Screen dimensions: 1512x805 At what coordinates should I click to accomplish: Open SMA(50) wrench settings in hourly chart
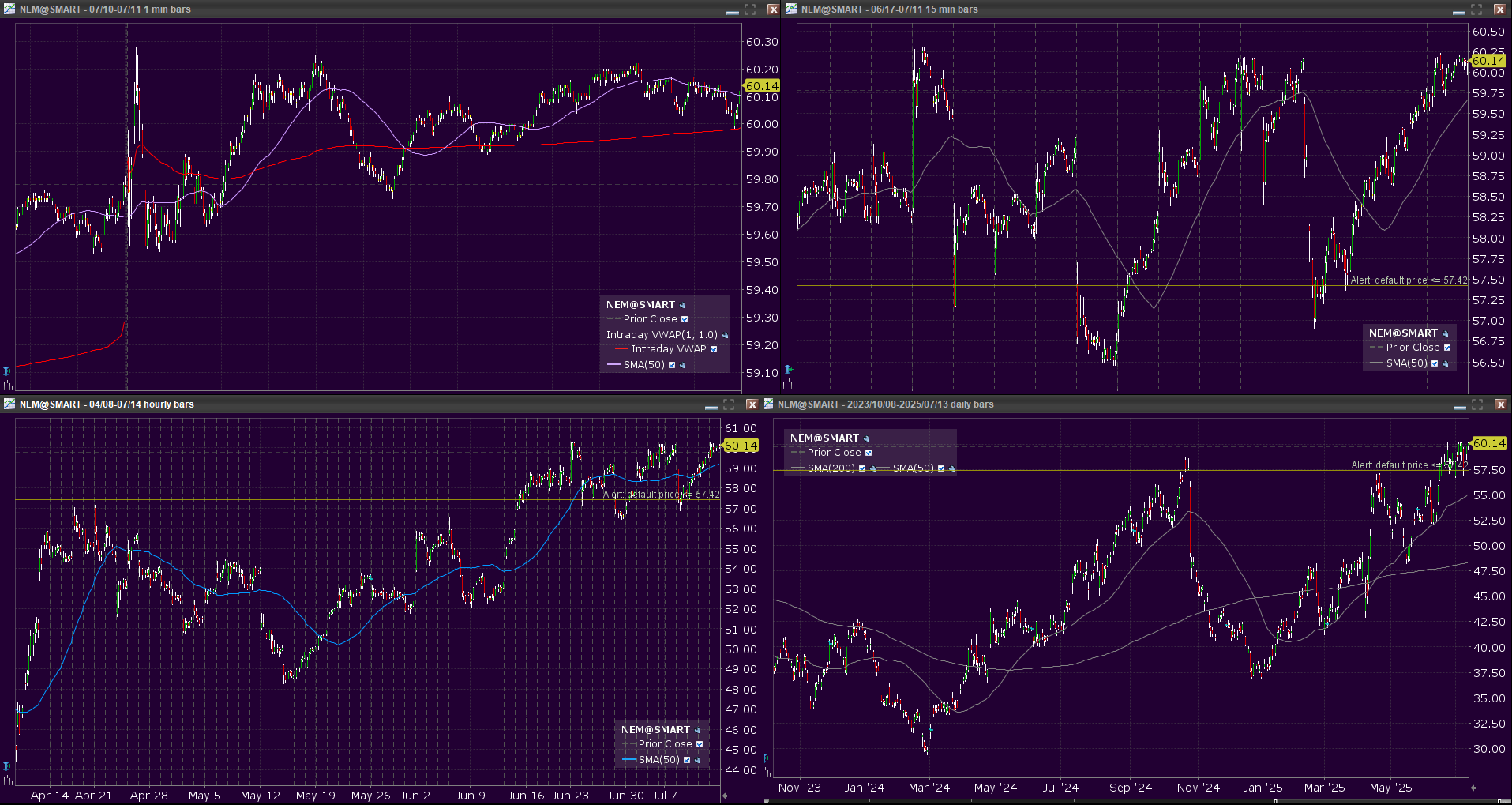click(x=698, y=760)
